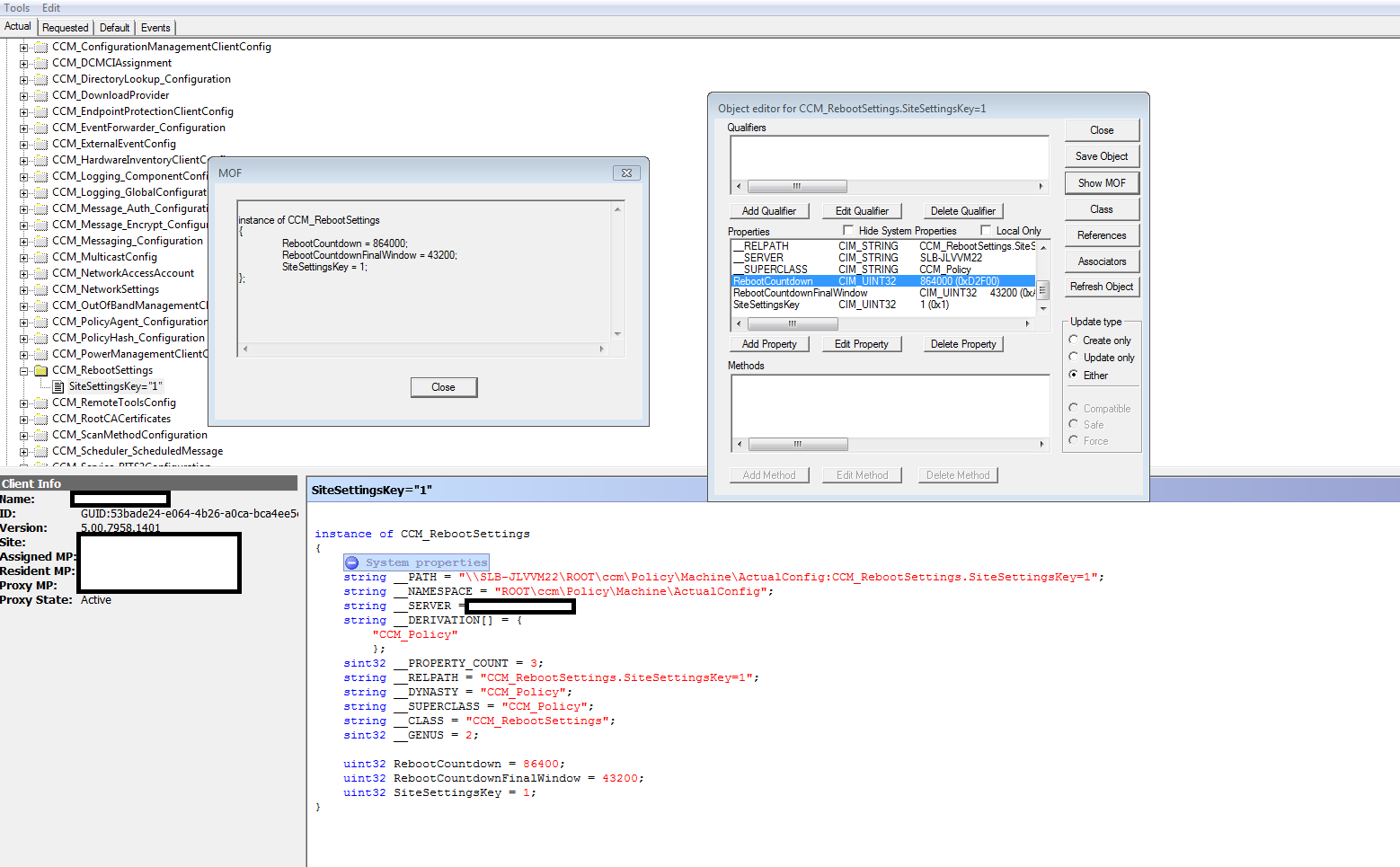
Task: Click the CCM_RootCACertificates class icon
Action: pyautogui.click(x=40, y=418)
